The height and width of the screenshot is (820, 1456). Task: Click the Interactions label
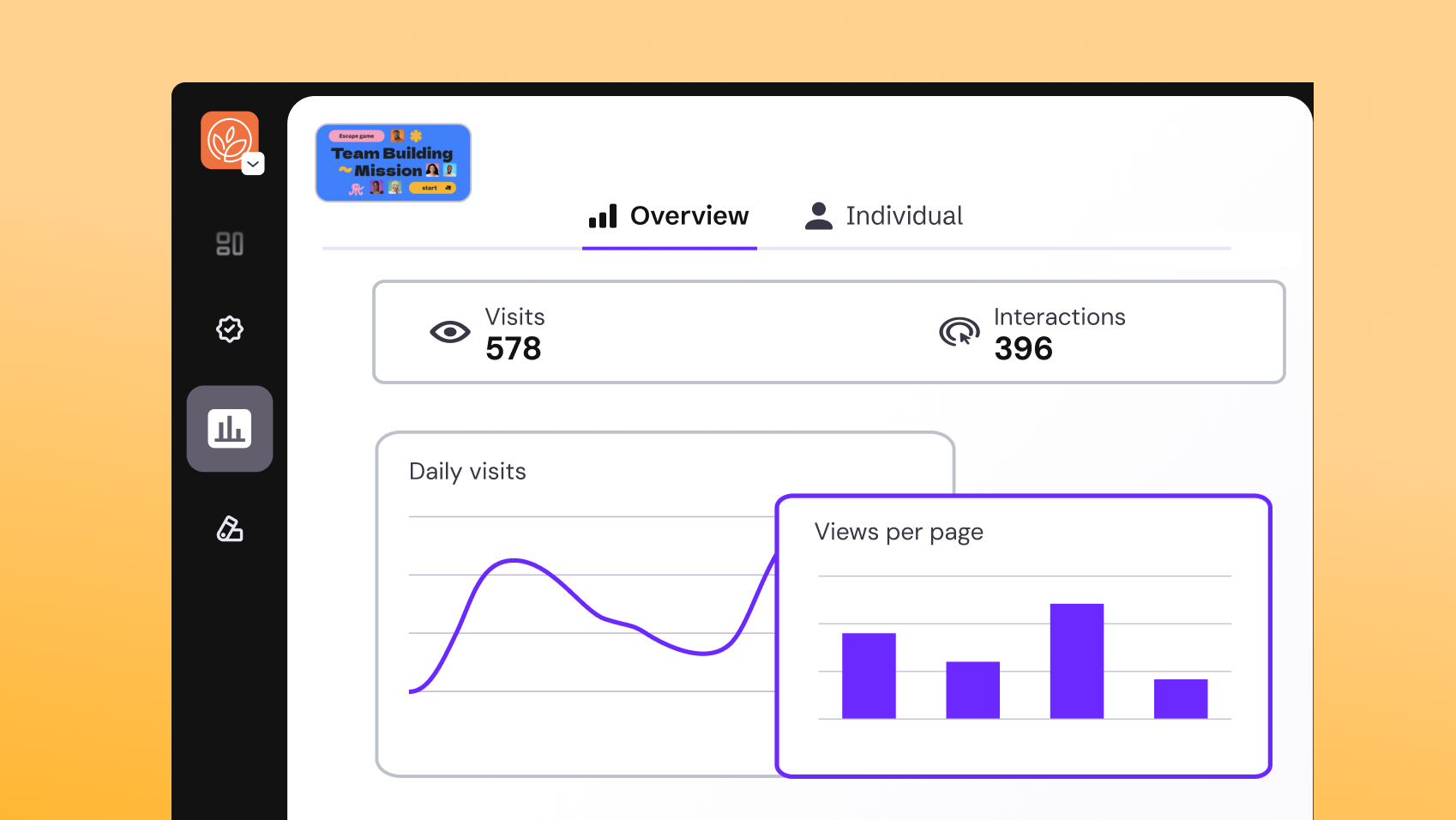(x=1060, y=317)
